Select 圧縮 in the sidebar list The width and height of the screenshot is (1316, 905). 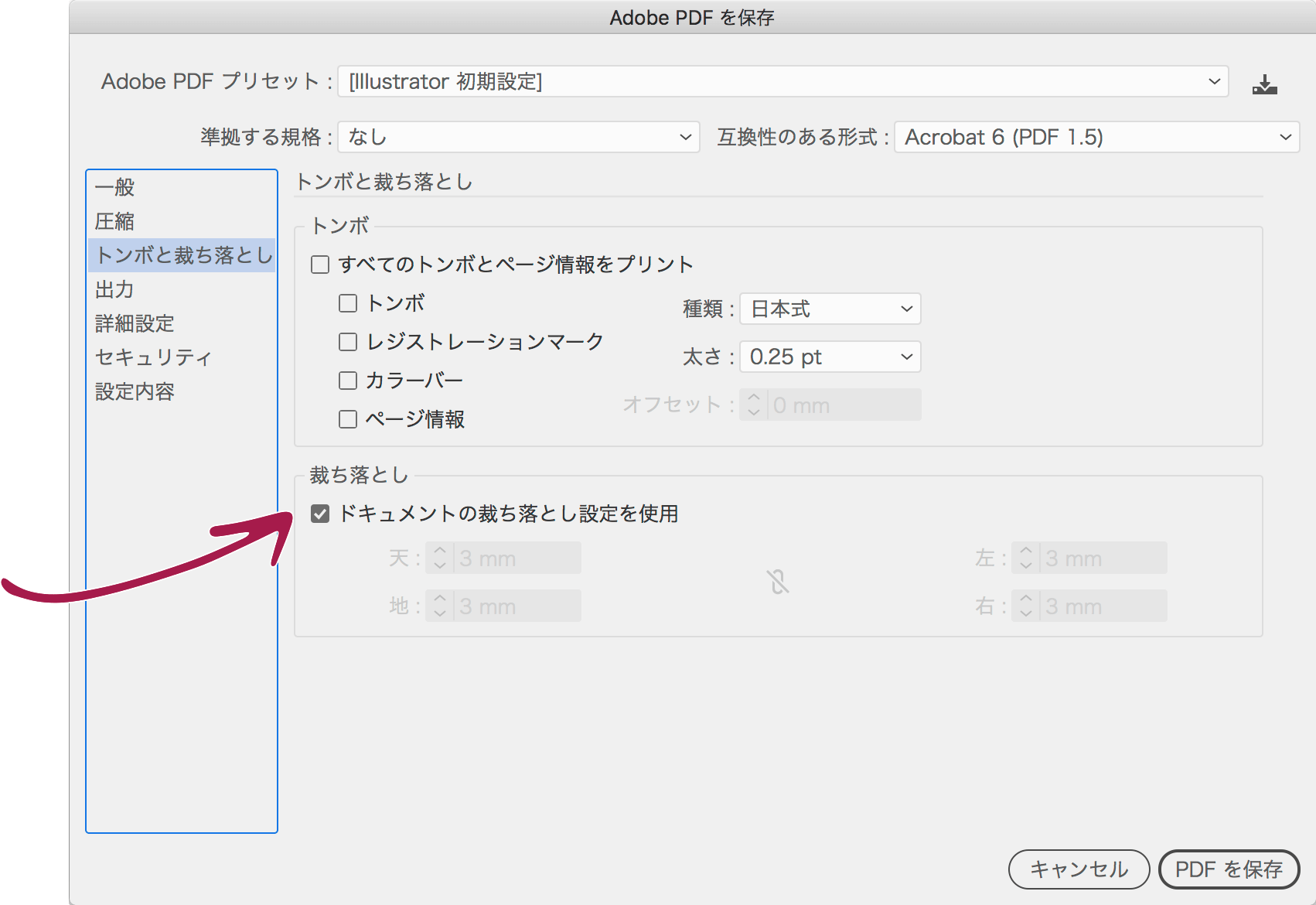pos(182,221)
